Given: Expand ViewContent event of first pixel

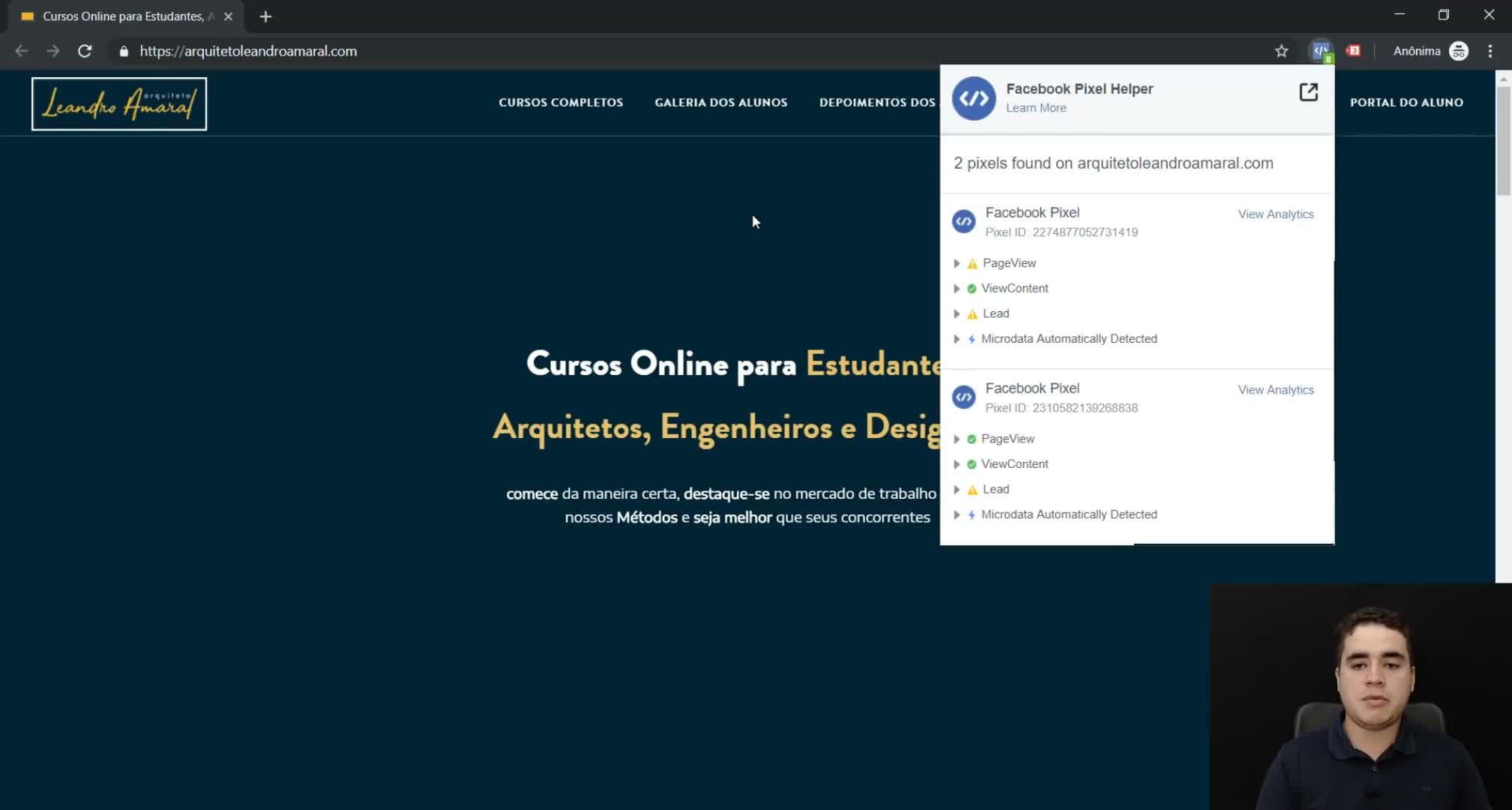Looking at the screenshot, I should [x=957, y=289].
